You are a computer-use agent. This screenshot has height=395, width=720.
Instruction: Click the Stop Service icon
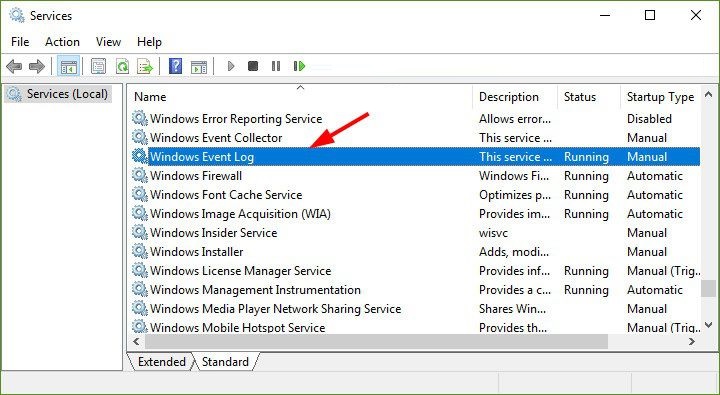click(x=253, y=67)
